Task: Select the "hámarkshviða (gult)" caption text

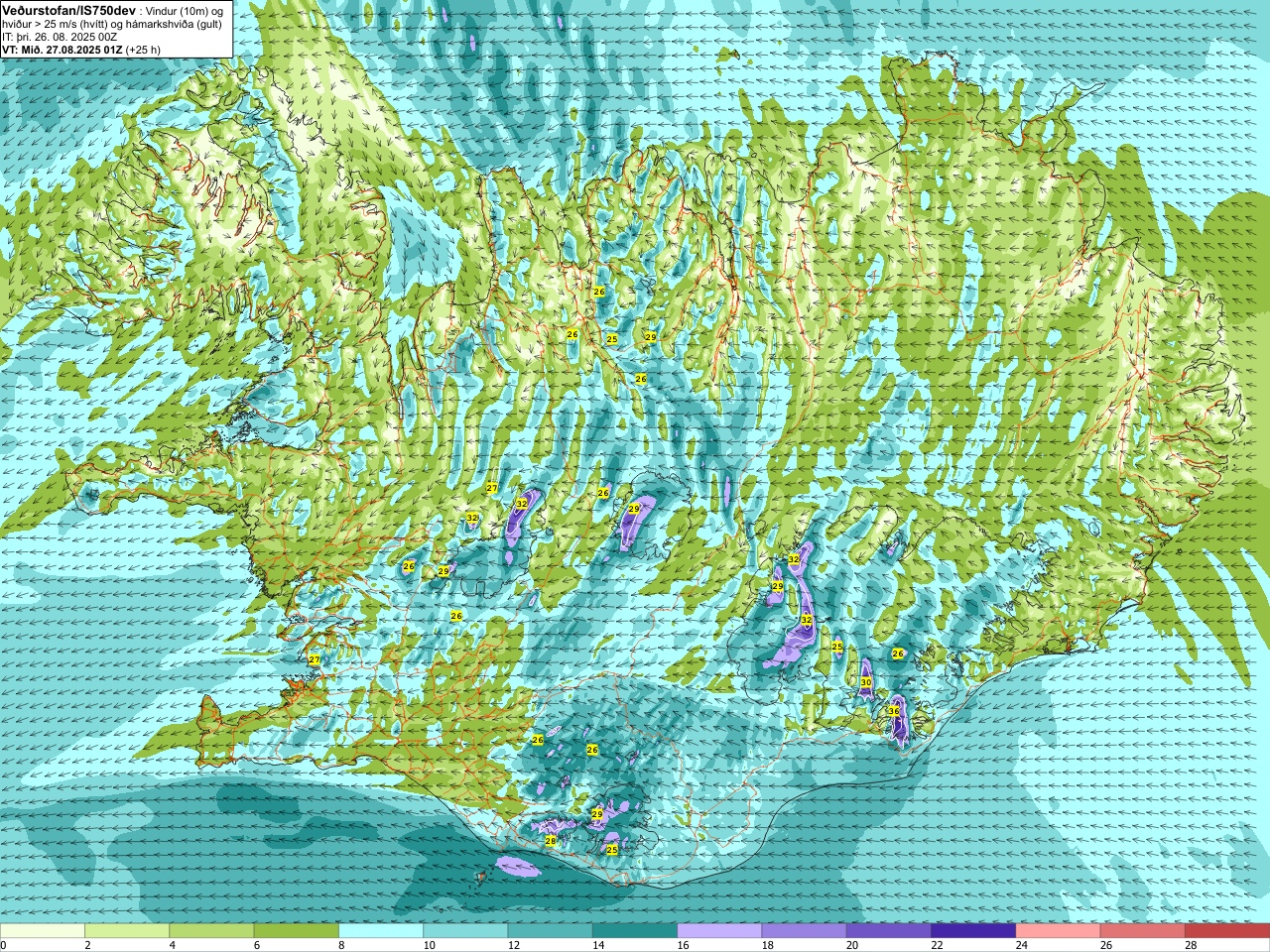Action: tap(174, 24)
